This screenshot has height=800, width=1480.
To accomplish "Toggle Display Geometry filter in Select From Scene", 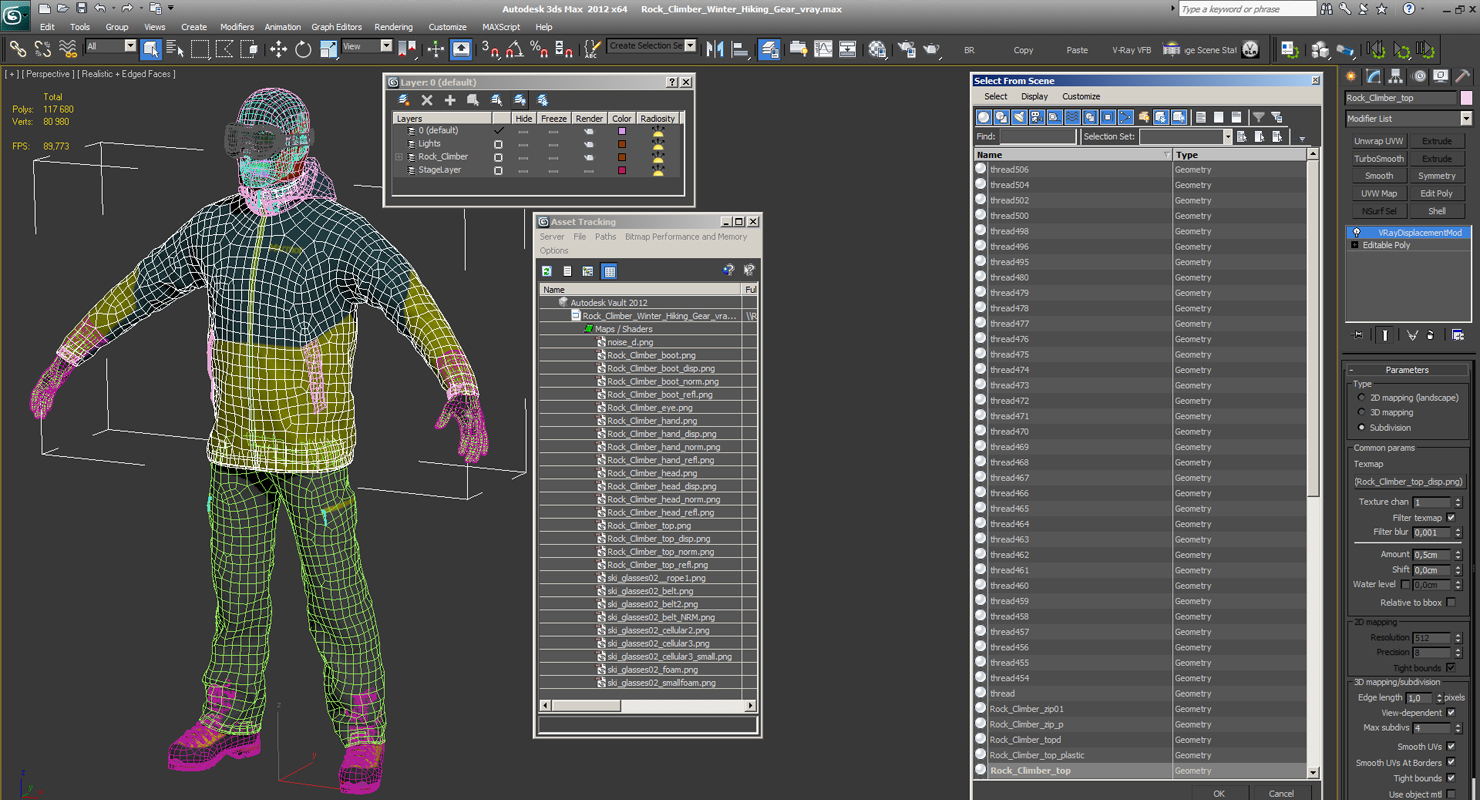I will coord(984,117).
